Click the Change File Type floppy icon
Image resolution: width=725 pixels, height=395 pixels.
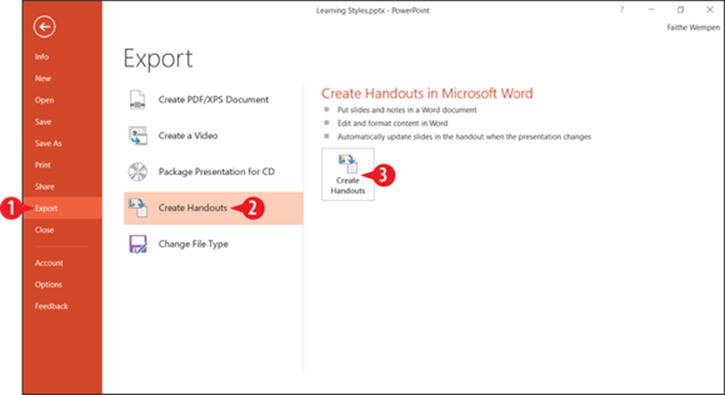click(138, 244)
